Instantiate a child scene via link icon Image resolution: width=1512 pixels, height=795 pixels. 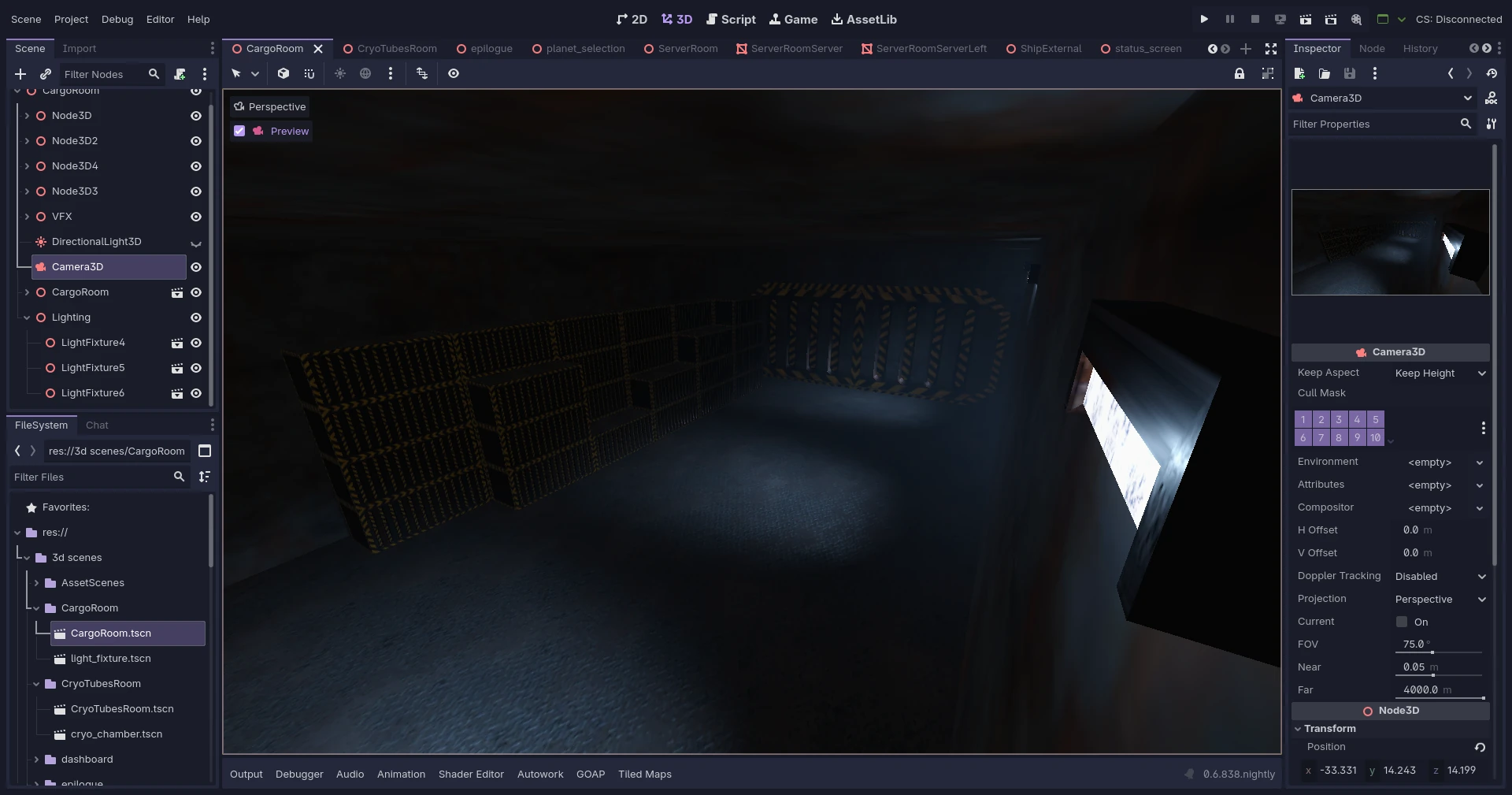click(x=46, y=74)
